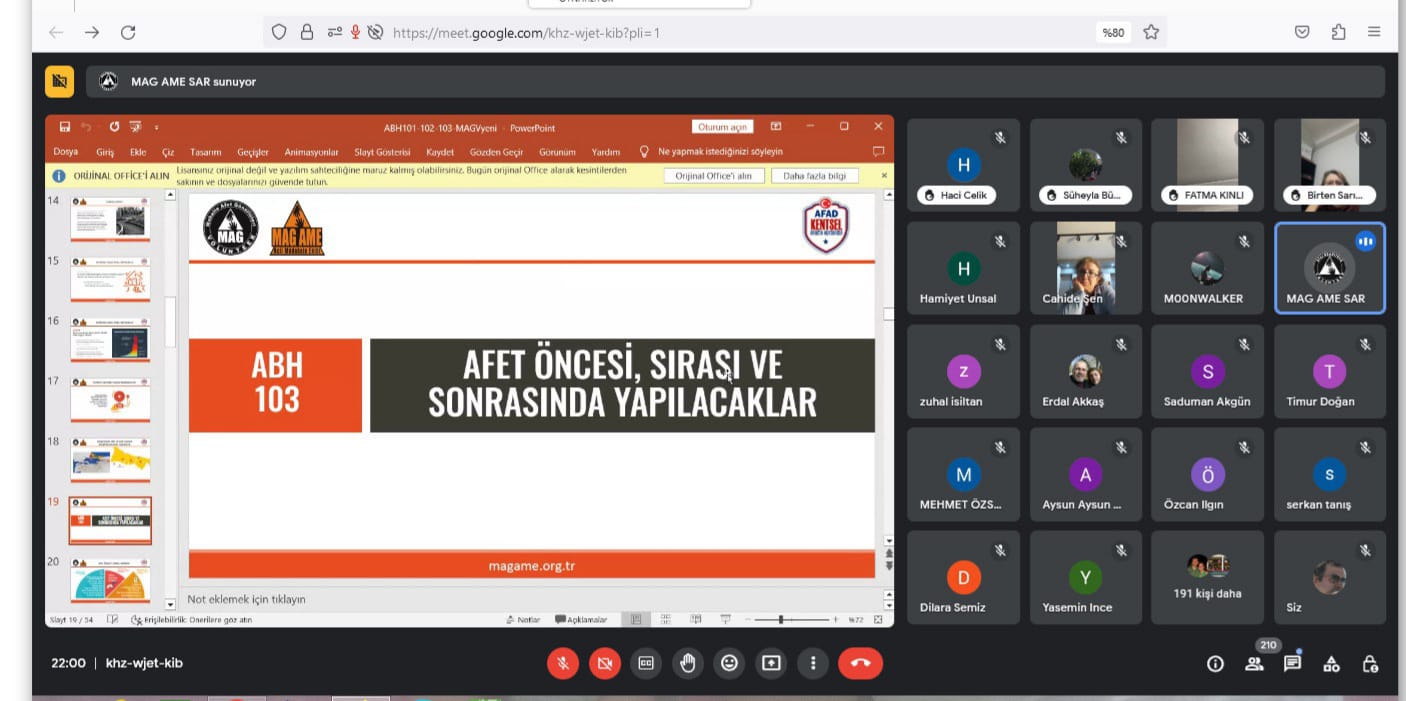The height and width of the screenshot is (701, 1406).
Task: Bookmark this page with the star icon
Action: pos(1151,32)
